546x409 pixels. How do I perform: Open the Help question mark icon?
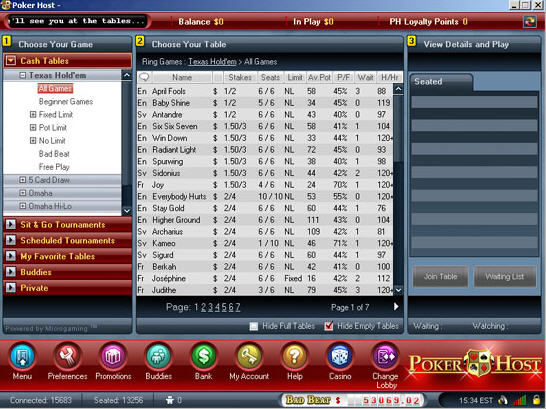(295, 356)
